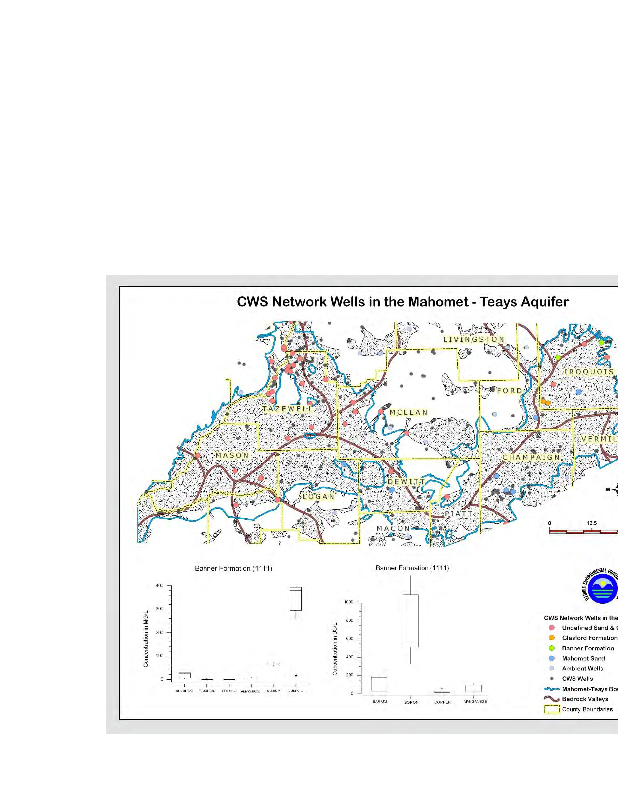This screenshot has height=800, width=618.
Task: Click the Bedrock Valleys legend line symbol
Action: (550, 699)
